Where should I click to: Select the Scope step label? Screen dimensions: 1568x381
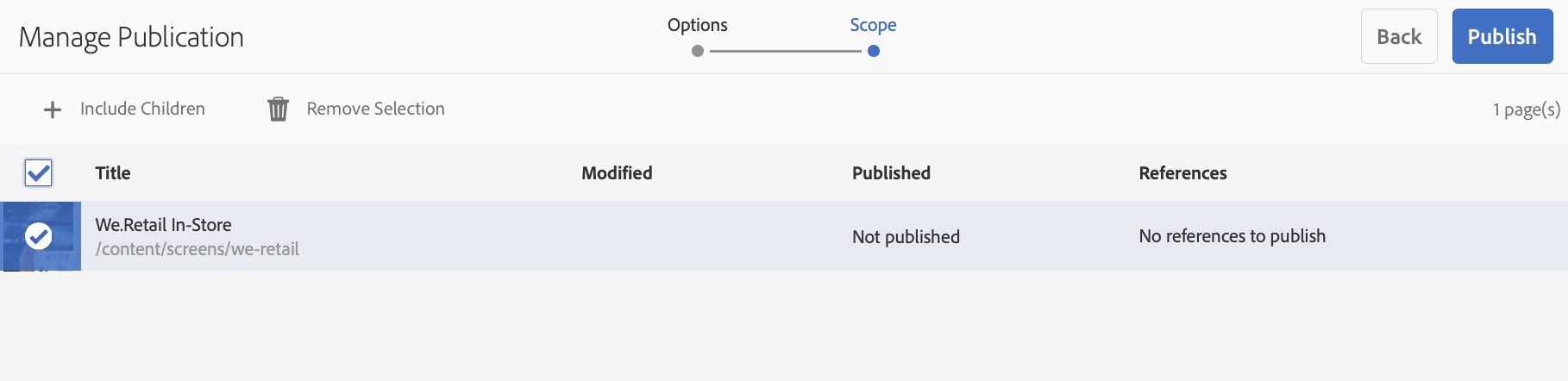[x=873, y=25]
